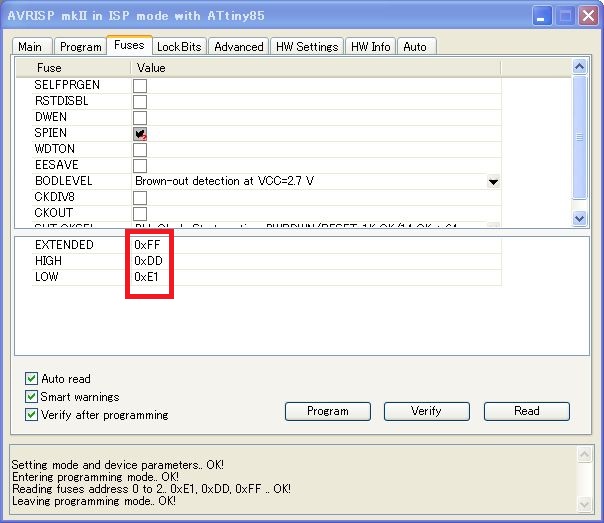This screenshot has height=523, width=604.
Task: Edit the HIGH fuse value 0xDD
Action: (x=148, y=261)
